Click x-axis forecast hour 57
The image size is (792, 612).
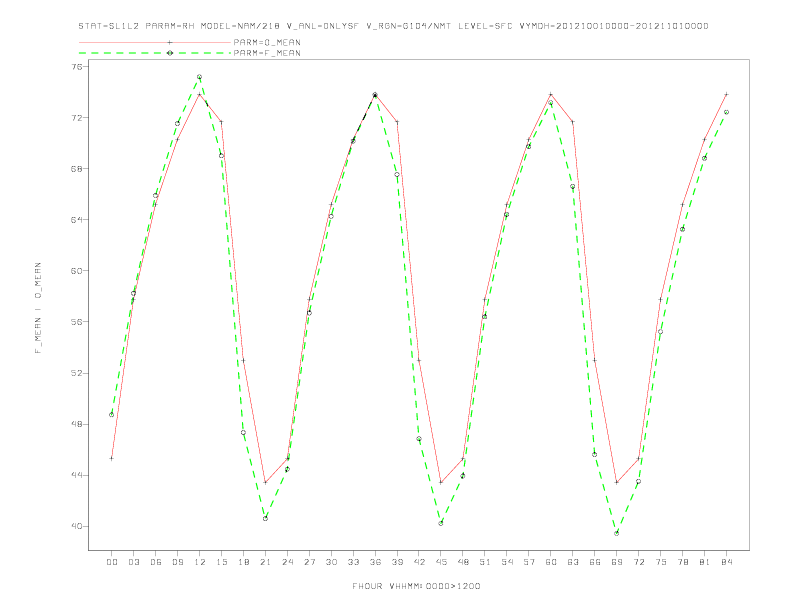529,562
